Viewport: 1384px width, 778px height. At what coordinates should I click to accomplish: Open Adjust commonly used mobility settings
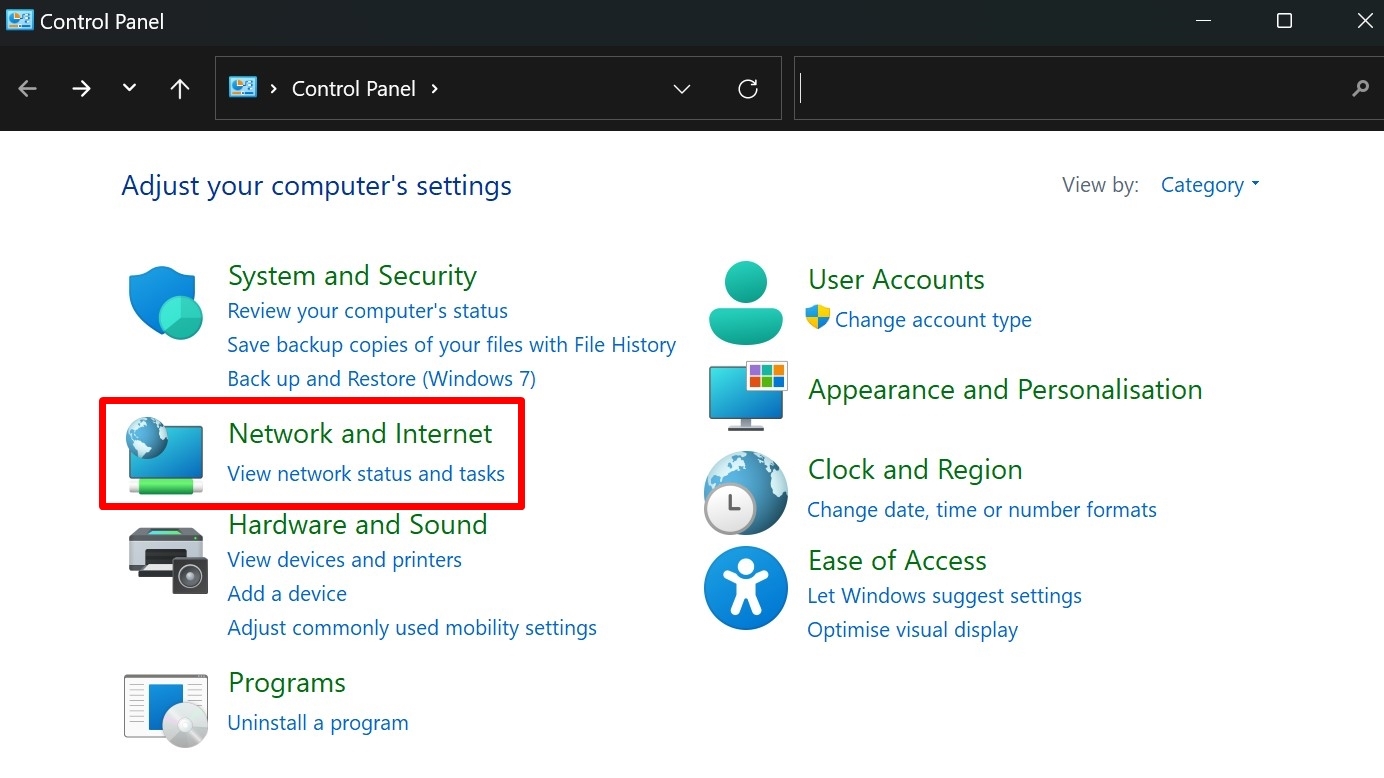pyautogui.click(x=412, y=628)
